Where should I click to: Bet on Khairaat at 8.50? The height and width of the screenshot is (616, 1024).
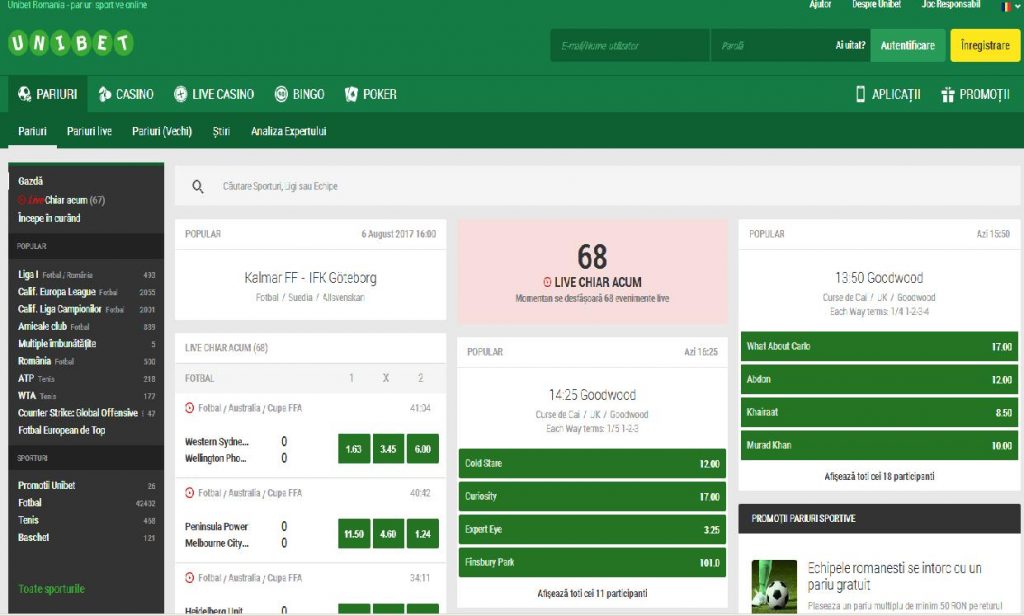(879, 412)
